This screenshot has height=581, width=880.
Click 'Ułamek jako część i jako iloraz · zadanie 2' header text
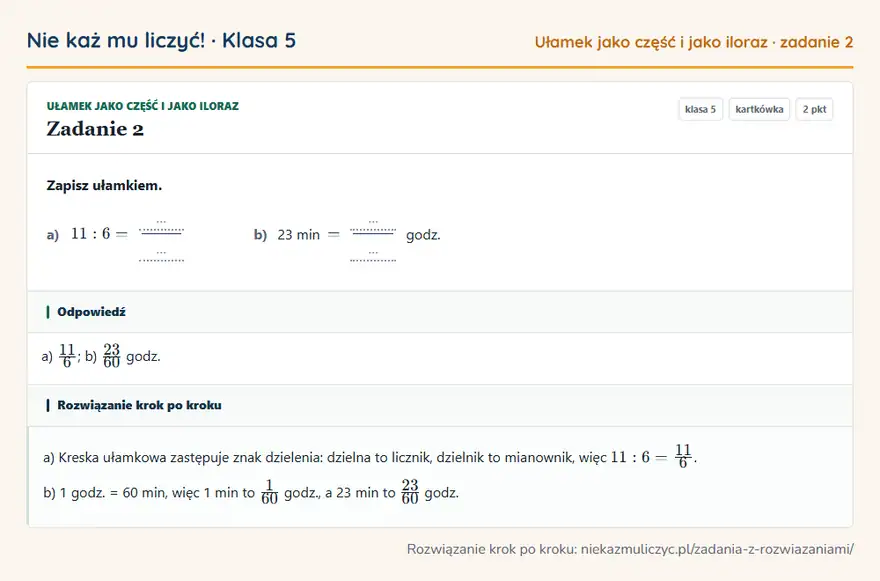click(694, 42)
